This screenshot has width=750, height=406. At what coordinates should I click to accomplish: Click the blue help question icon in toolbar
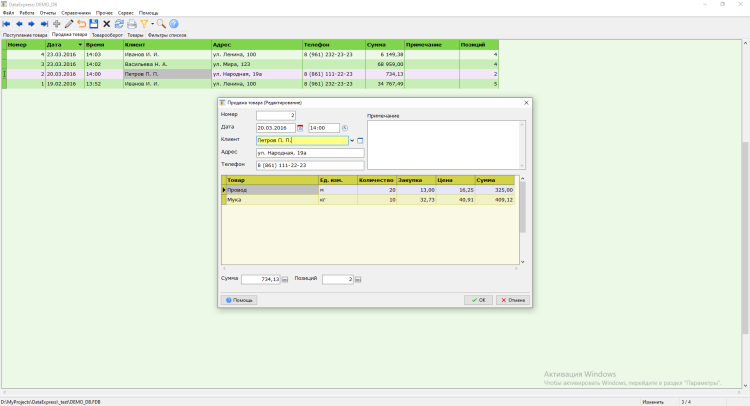click(174, 24)
